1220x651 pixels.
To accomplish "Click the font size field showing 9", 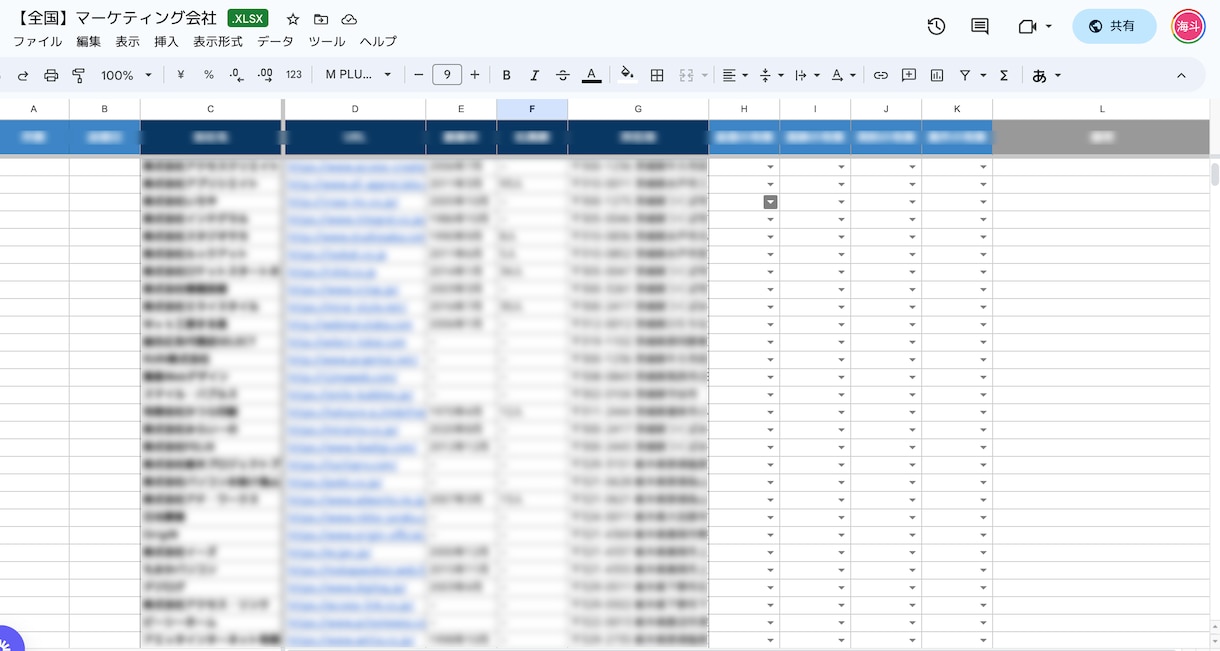I will click(x=447, y=75).
